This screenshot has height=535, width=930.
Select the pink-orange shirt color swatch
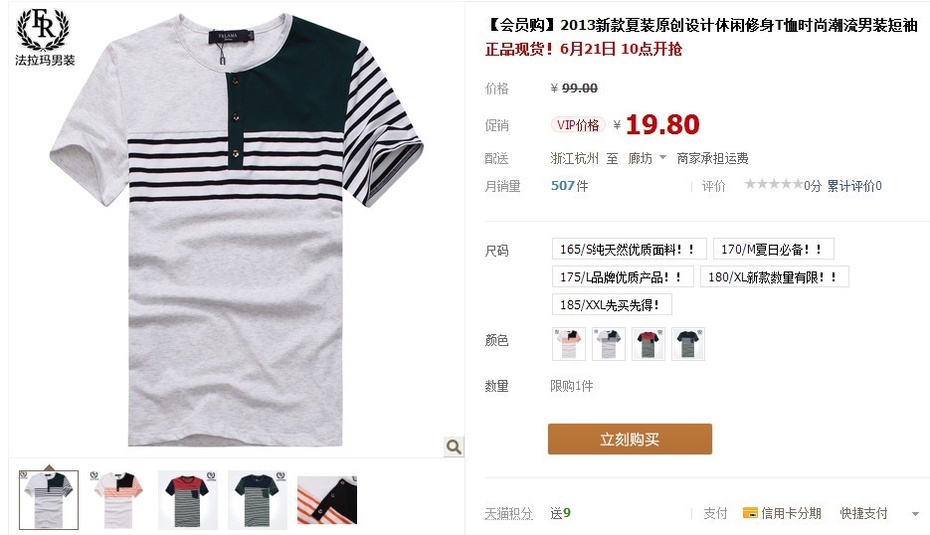(569, 344)
